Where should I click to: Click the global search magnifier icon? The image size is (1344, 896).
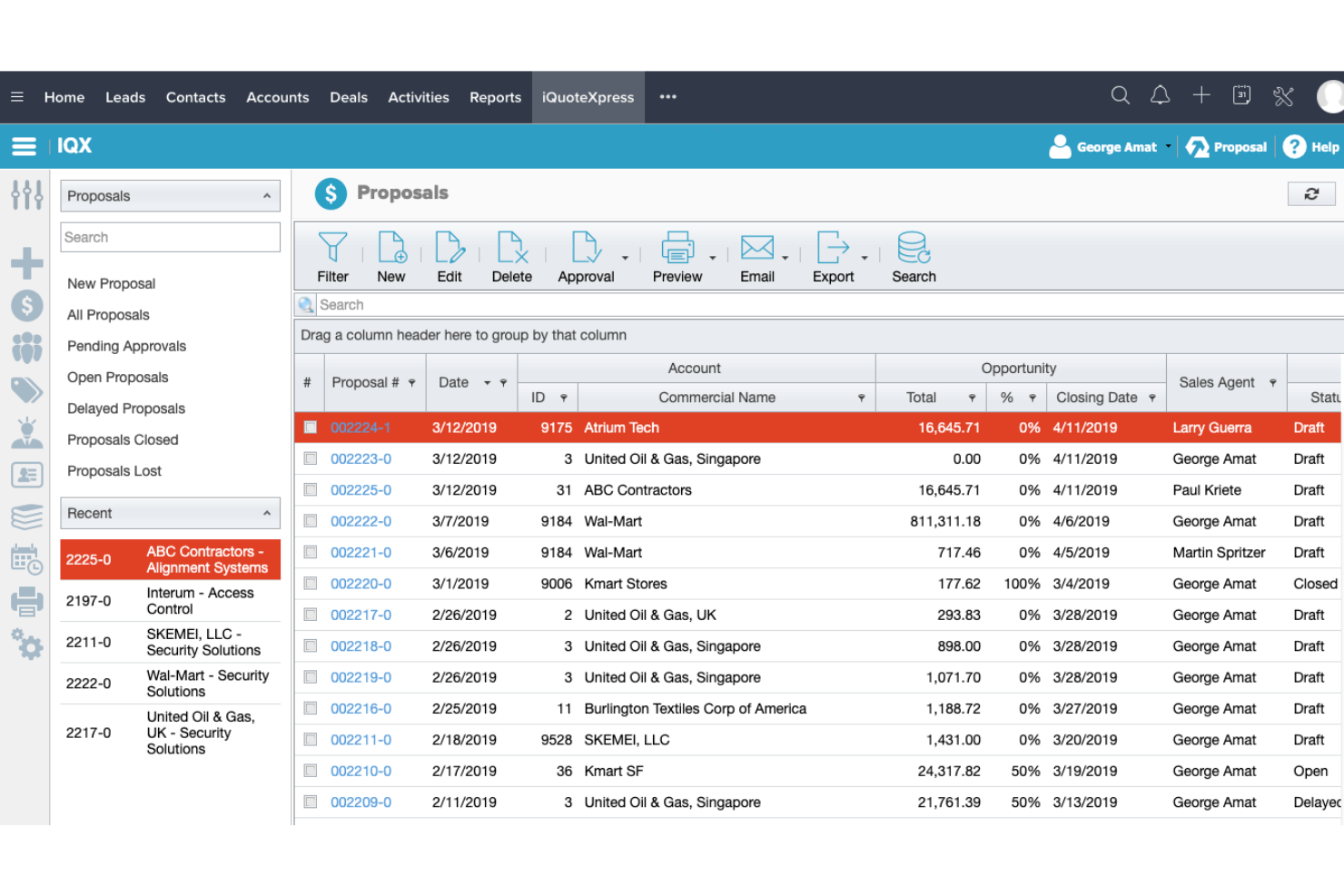pyautogui.click(x=1120, y=95)
